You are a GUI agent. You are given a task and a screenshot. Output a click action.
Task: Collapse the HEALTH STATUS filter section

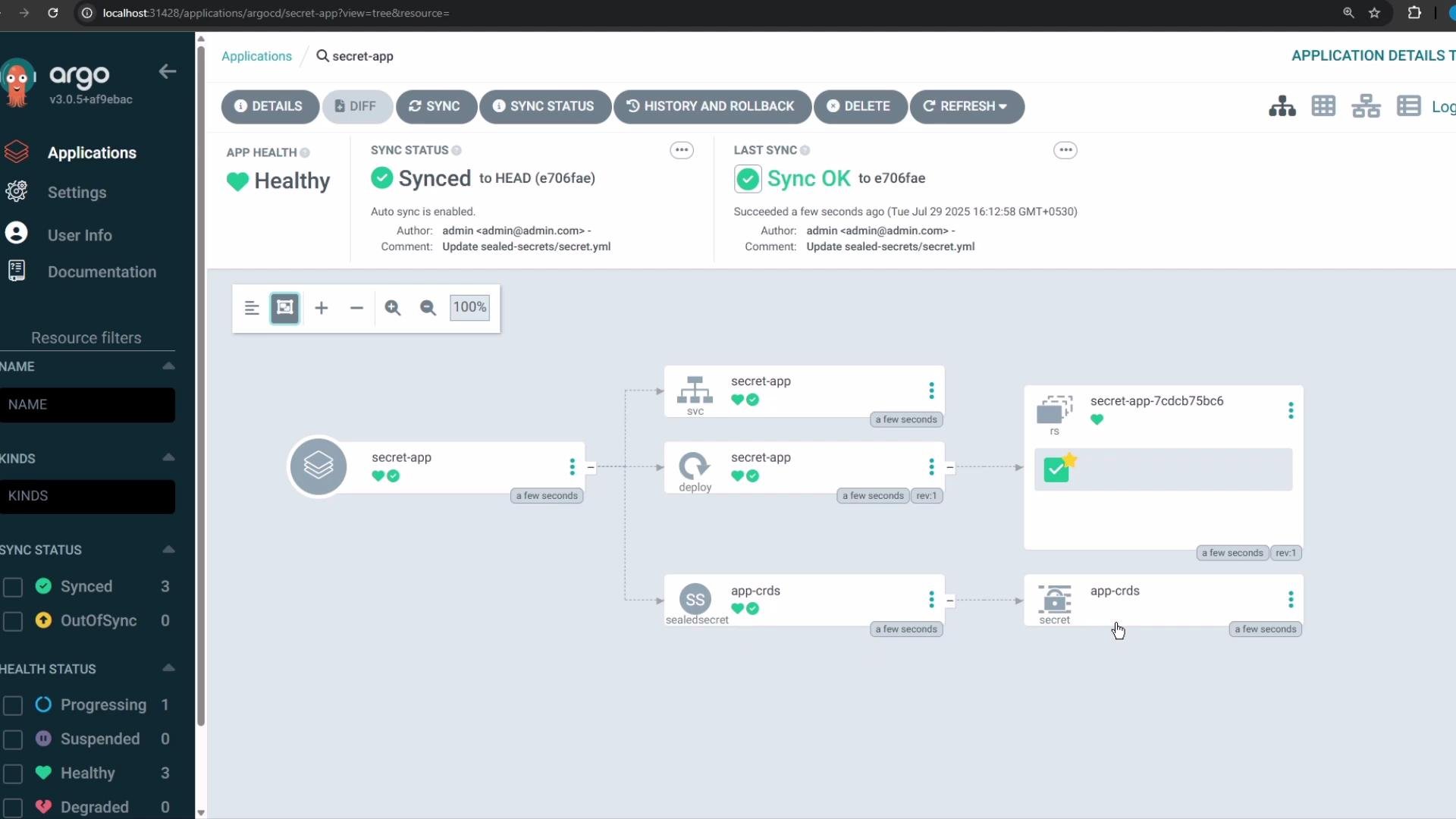(x=168, y=669)
